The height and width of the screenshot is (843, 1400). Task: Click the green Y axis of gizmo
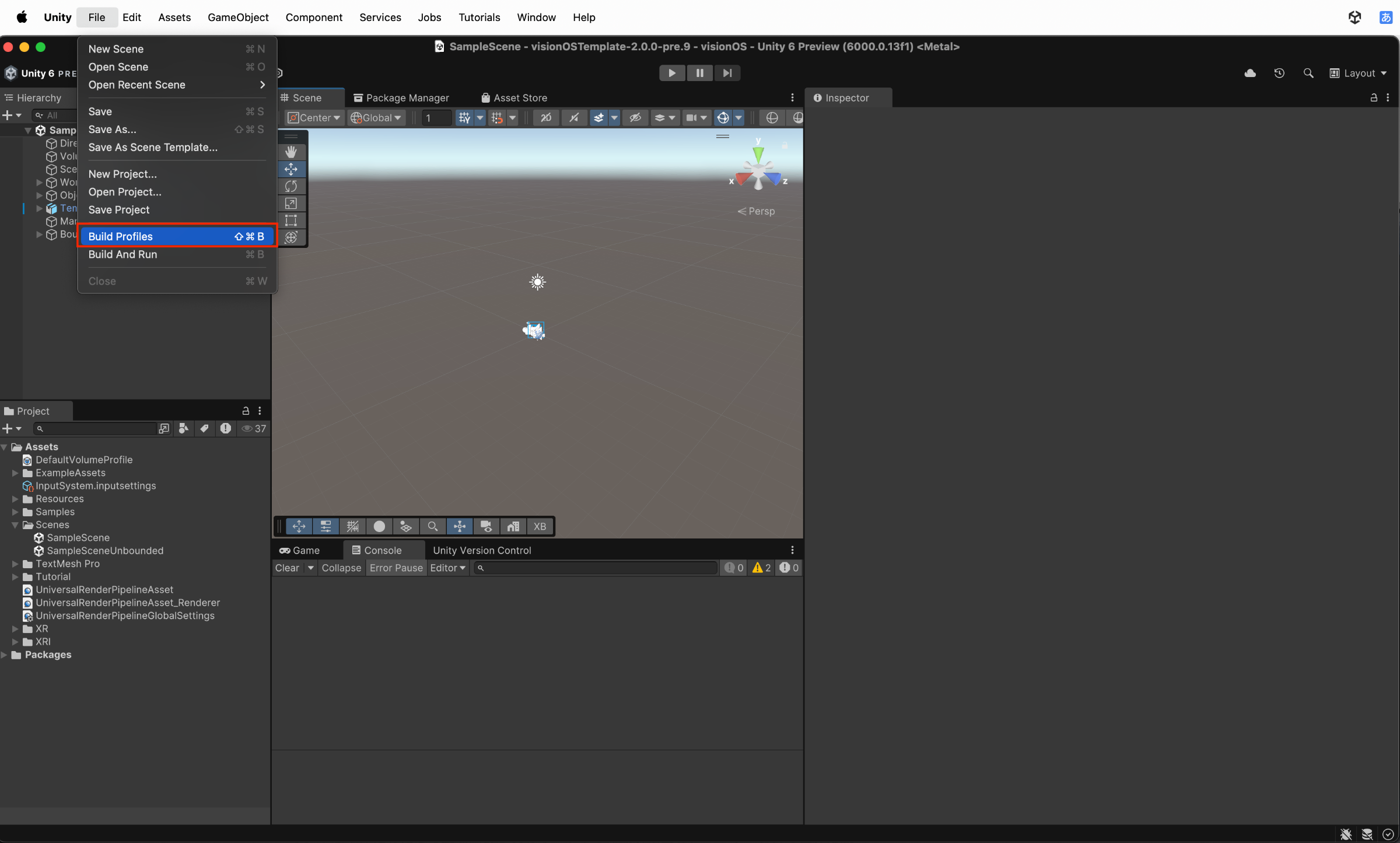758,153
